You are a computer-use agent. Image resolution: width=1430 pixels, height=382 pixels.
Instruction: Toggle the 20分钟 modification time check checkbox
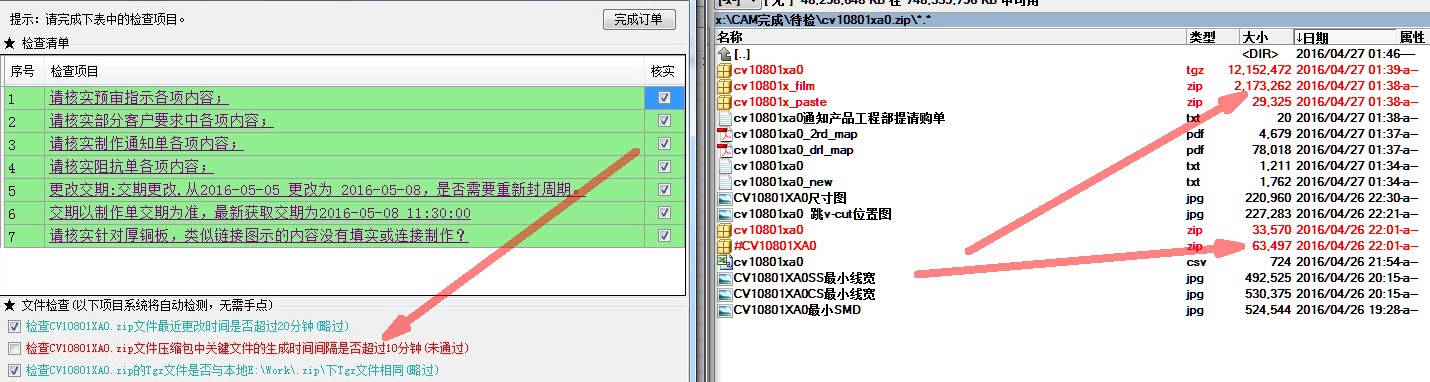pyautogui.click(x=13, y=326)
